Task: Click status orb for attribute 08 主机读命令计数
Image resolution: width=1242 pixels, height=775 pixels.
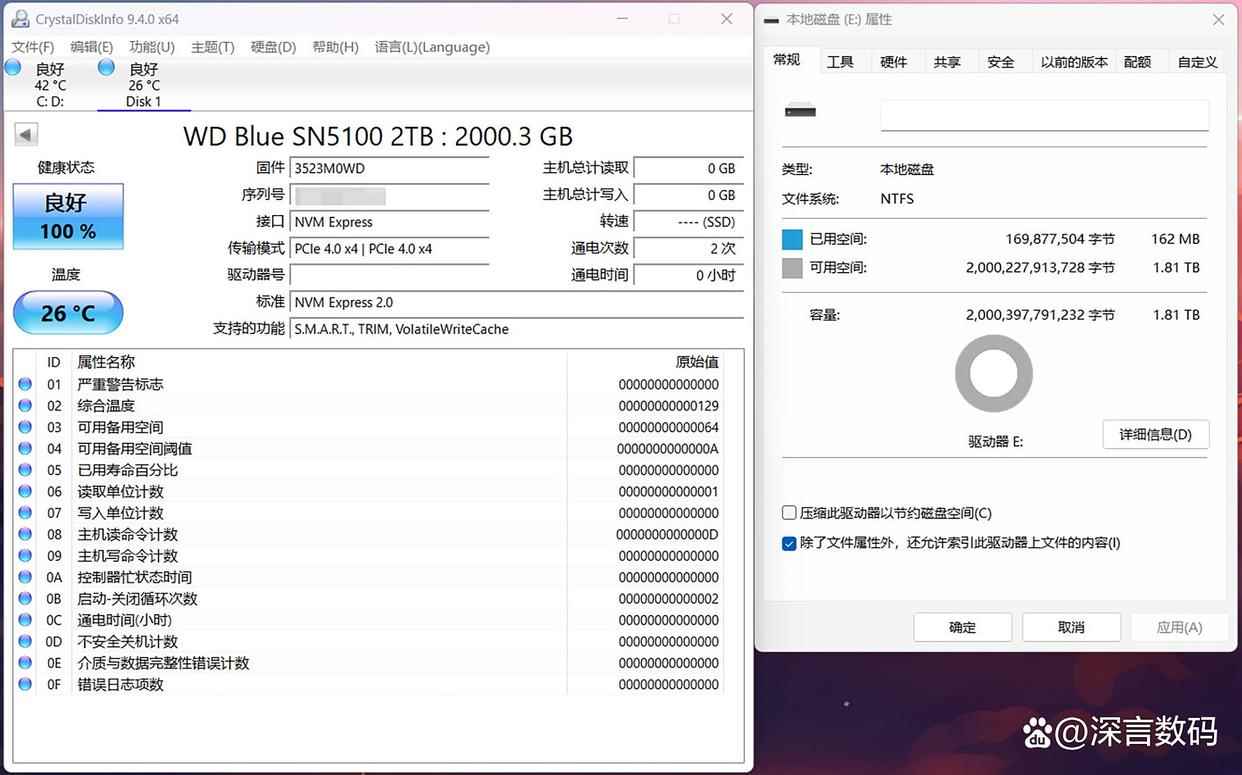Action: (x=25, y=534)
